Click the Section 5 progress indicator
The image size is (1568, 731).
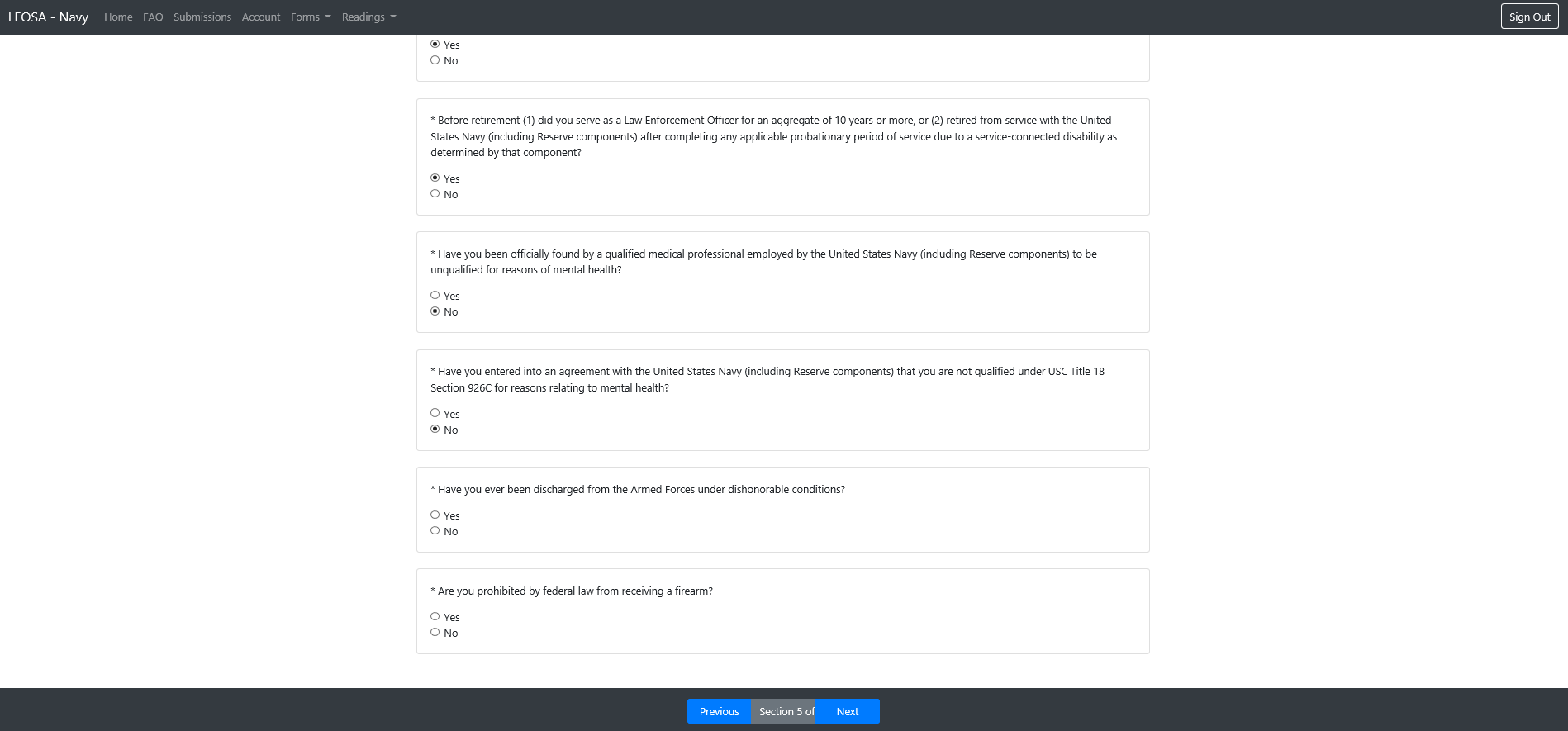tap(785, 711)
